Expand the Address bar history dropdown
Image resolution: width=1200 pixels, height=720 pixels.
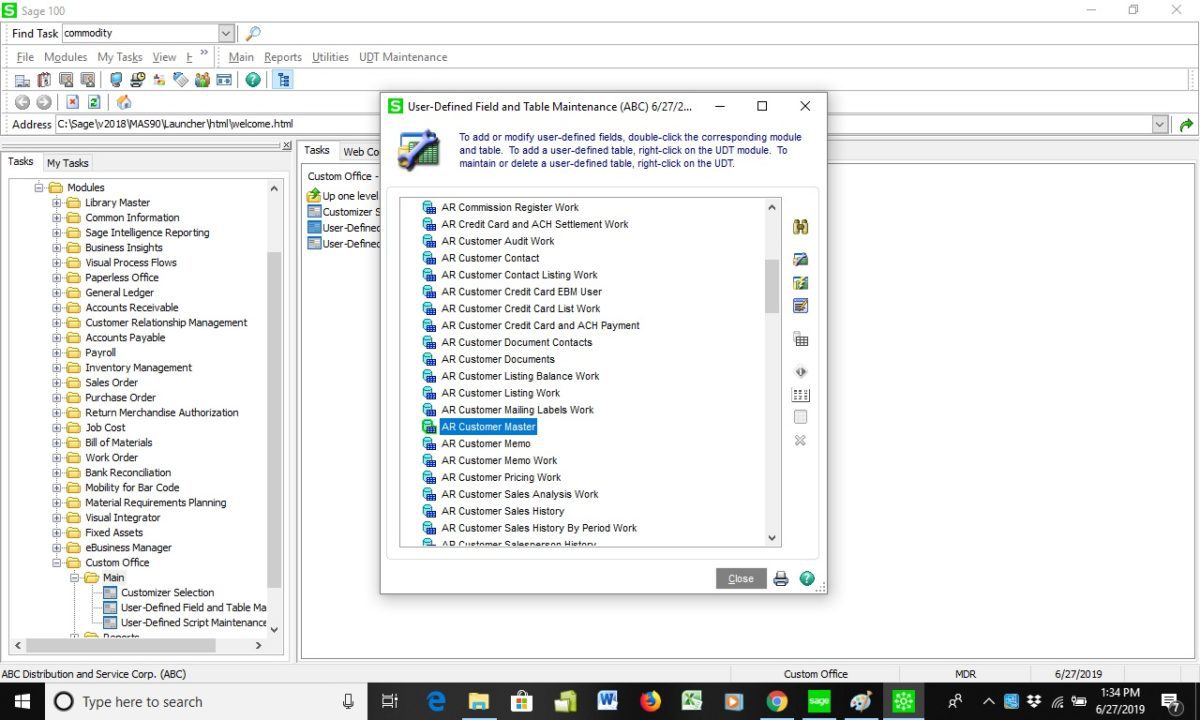point(1160,125)
